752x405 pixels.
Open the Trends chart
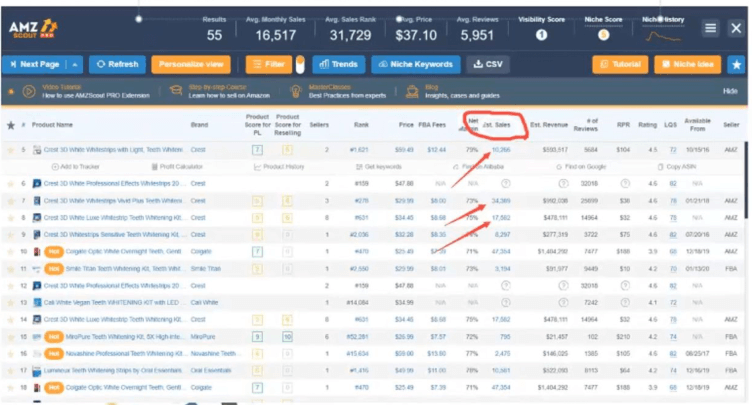(x=337, y=64)
